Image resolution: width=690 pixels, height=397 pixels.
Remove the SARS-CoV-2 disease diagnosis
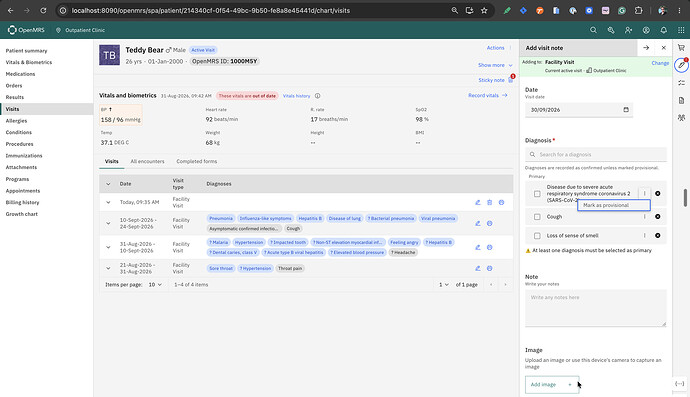[657, 193]
